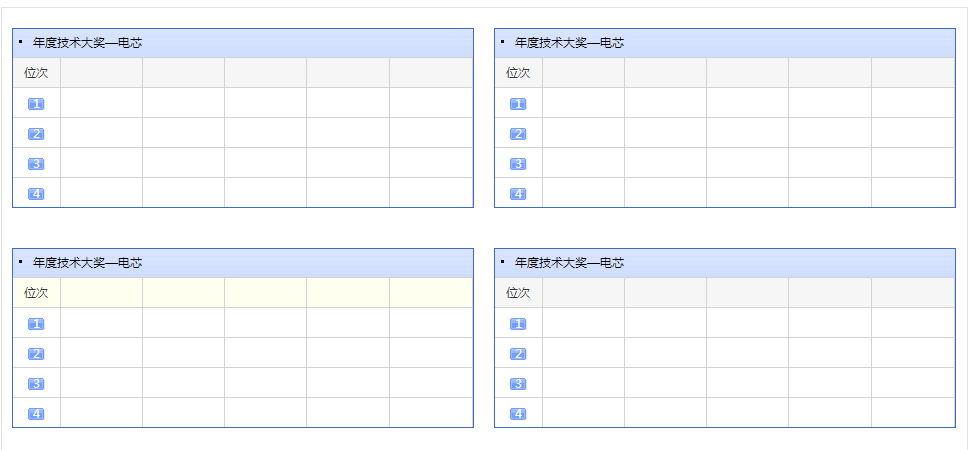The height and width of the screenshot is (450, 969).
Task: Click rank badge 3 in bottom-left panel
Action: click(36, 384)
